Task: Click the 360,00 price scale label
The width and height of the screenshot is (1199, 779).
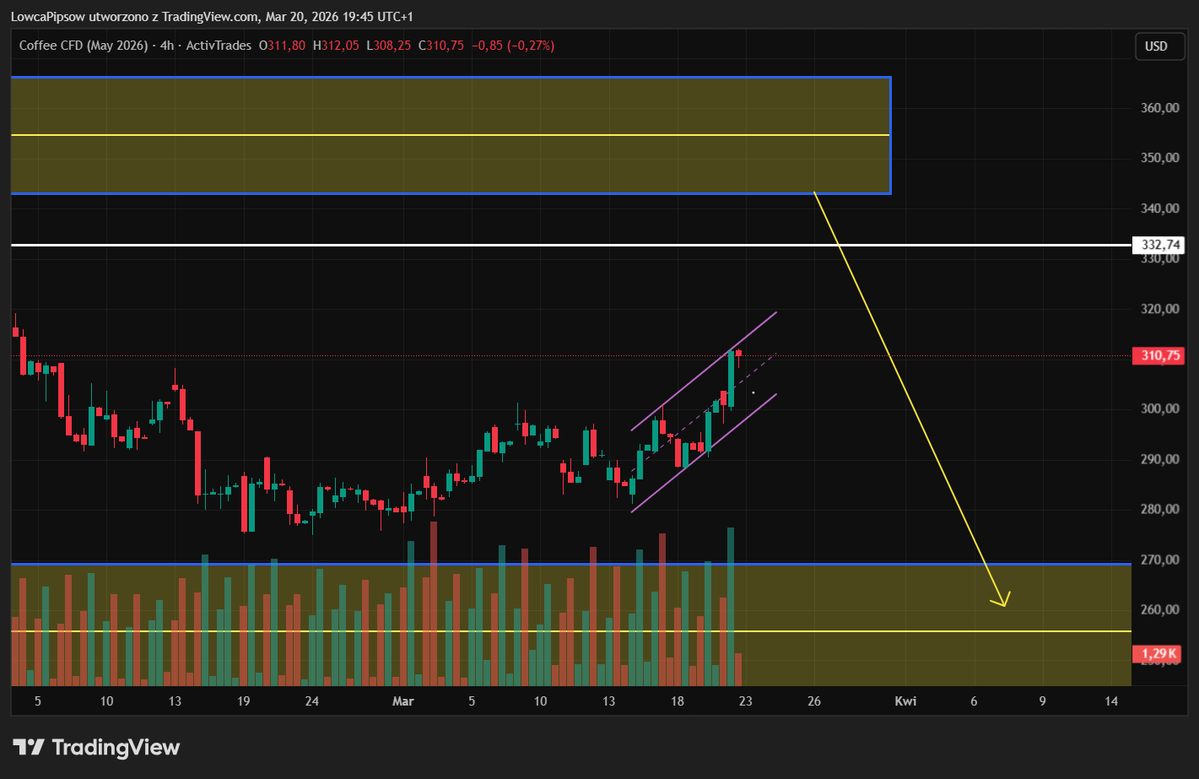Action: click(1160, 108)
